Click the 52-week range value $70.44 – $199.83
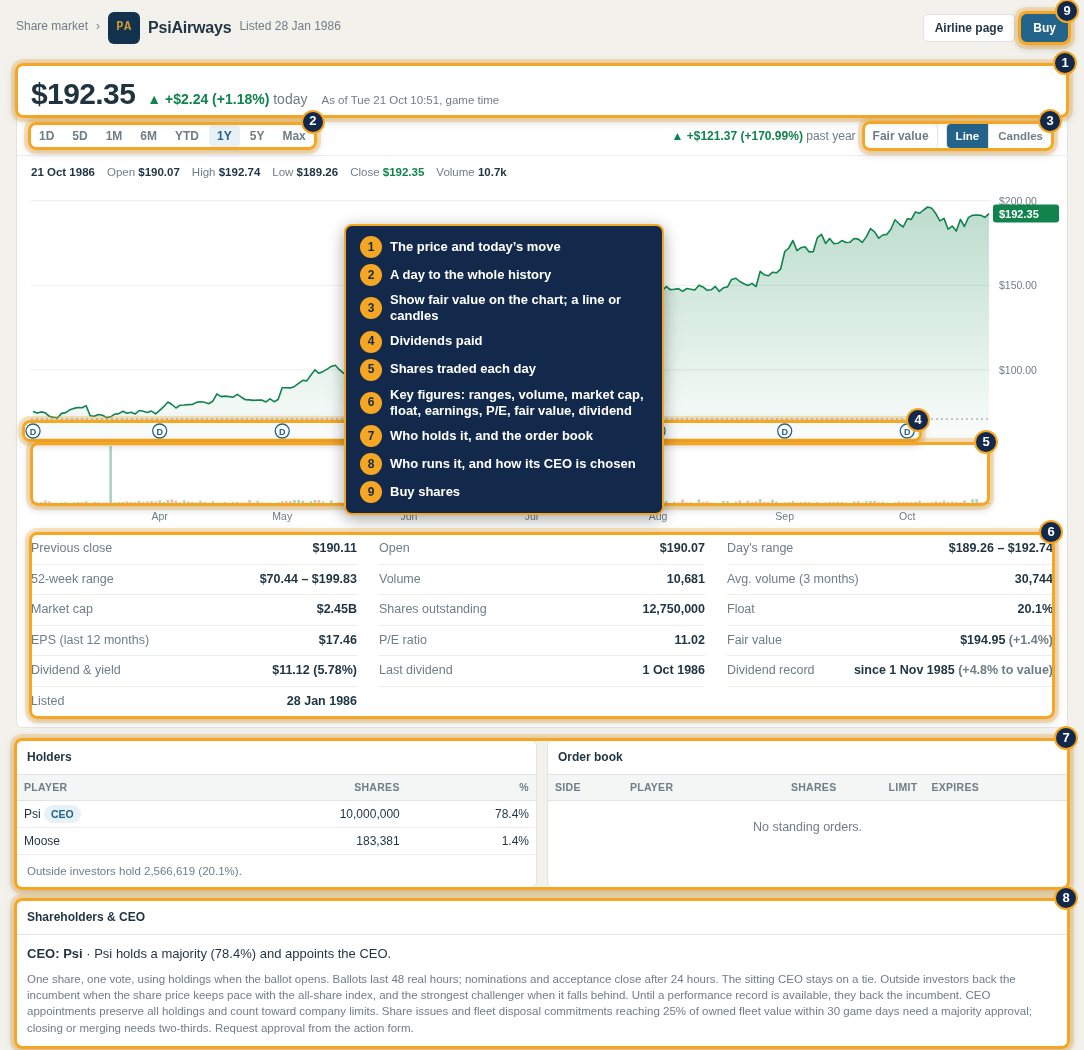 point(308,579)
